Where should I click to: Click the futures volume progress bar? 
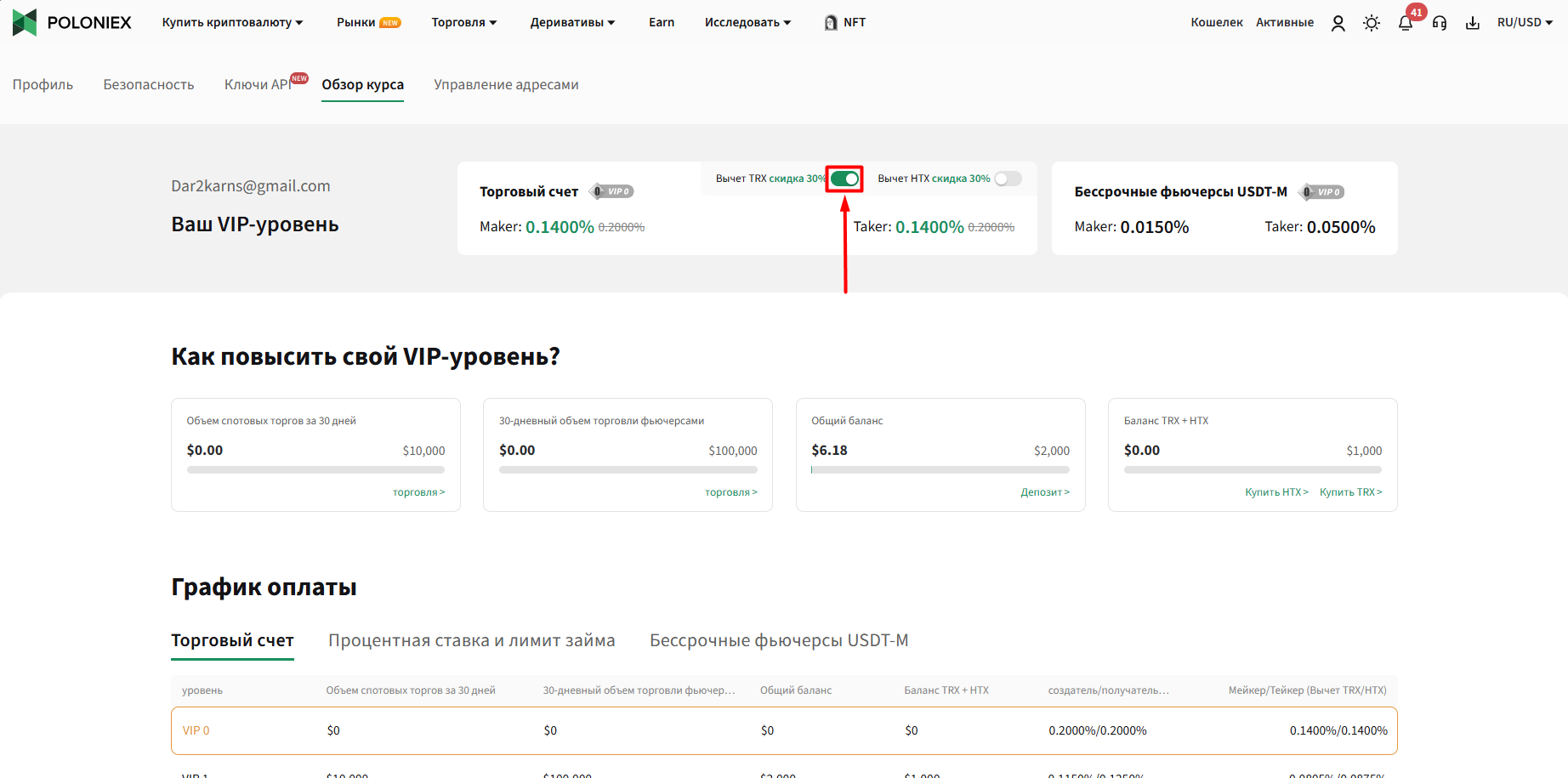[x=628, y=469]
